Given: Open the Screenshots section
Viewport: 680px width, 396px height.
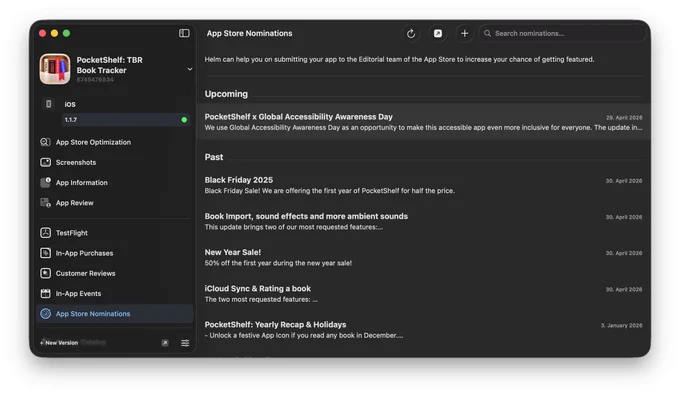Looking at the screenshot, I should [x=115, y=162].
